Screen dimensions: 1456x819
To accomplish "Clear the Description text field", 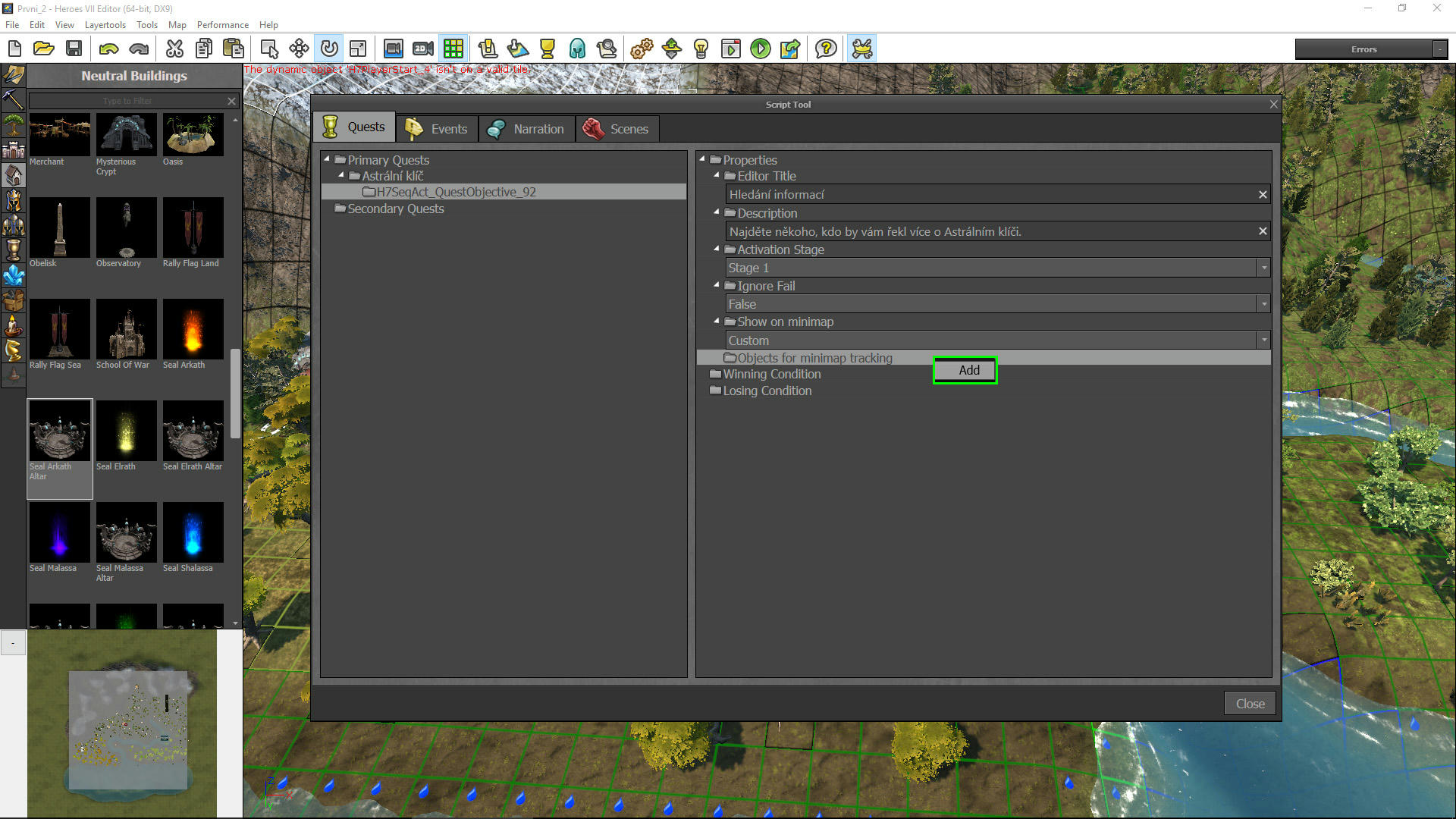I will pyautogui.click(x=1263, y=231).
